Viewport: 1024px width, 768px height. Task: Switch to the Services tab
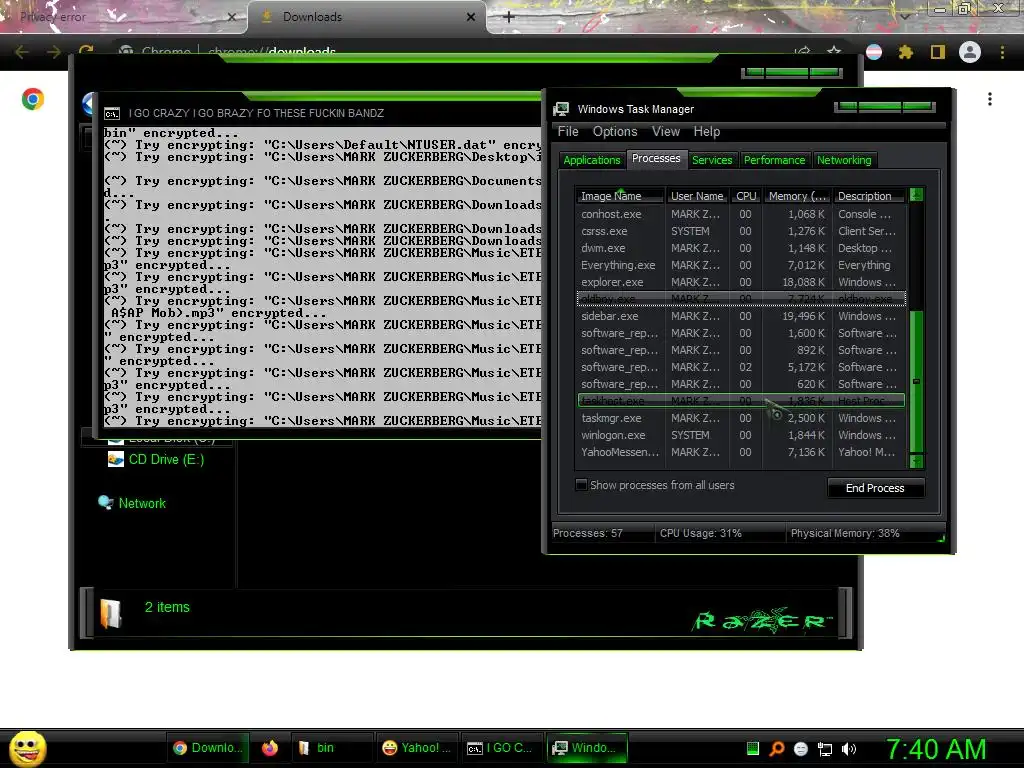(x=712, y=160)
